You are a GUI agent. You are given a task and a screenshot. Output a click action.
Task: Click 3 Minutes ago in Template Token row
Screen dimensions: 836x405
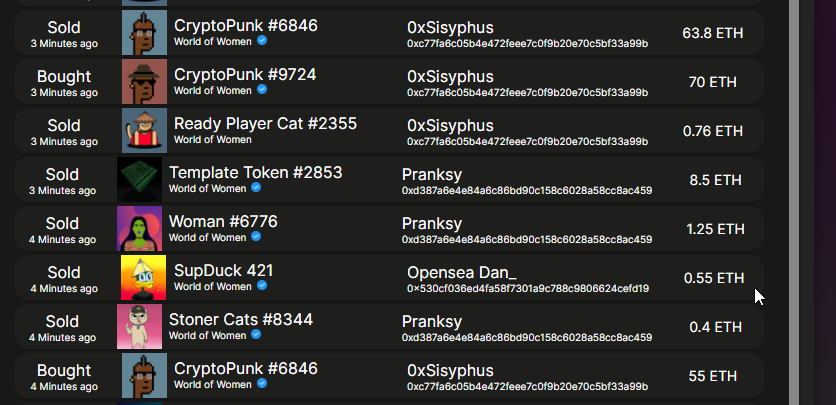62,191
